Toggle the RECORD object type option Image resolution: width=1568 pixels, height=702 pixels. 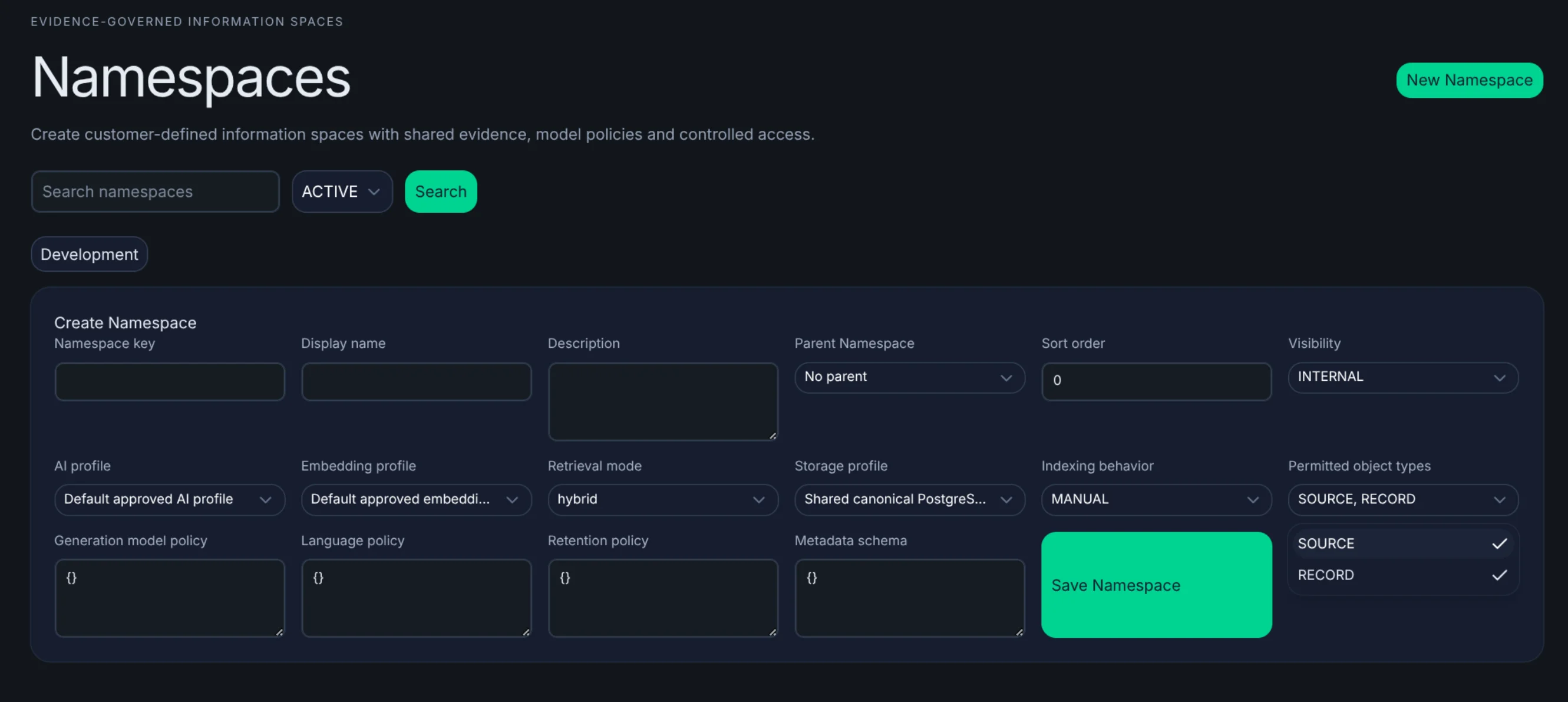tap(1402, 575)
